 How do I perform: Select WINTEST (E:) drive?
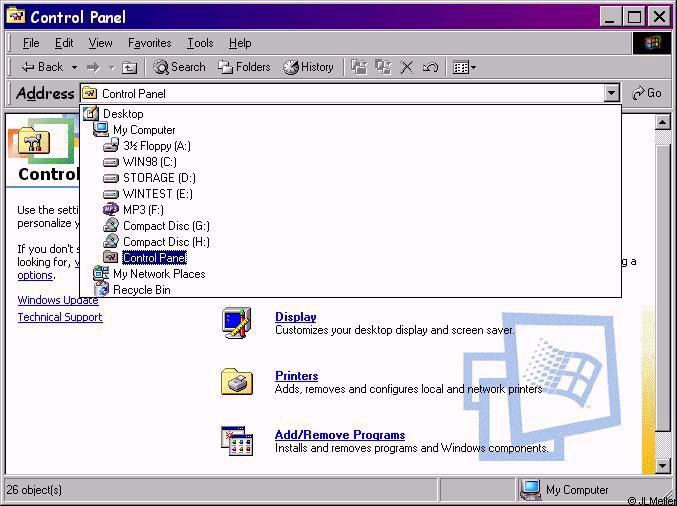[x=158, y=194]
